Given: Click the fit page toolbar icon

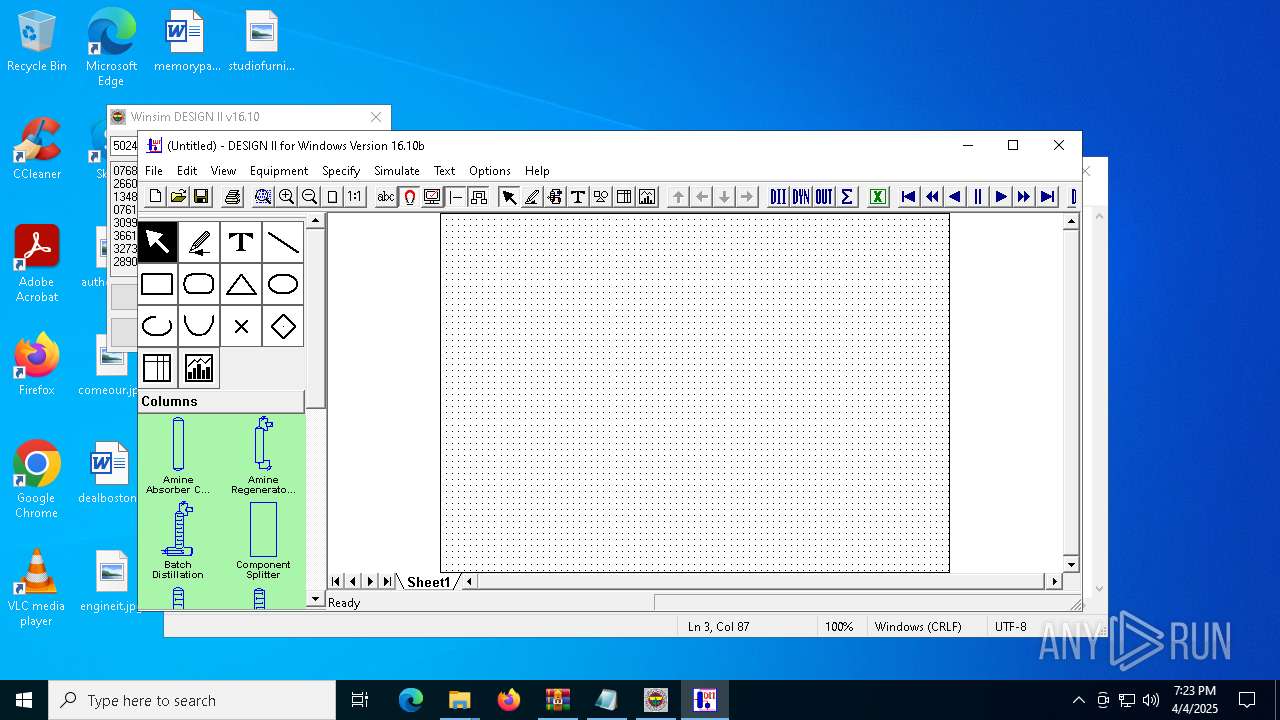Looking at the screenshot, I should tap(332, 197).
